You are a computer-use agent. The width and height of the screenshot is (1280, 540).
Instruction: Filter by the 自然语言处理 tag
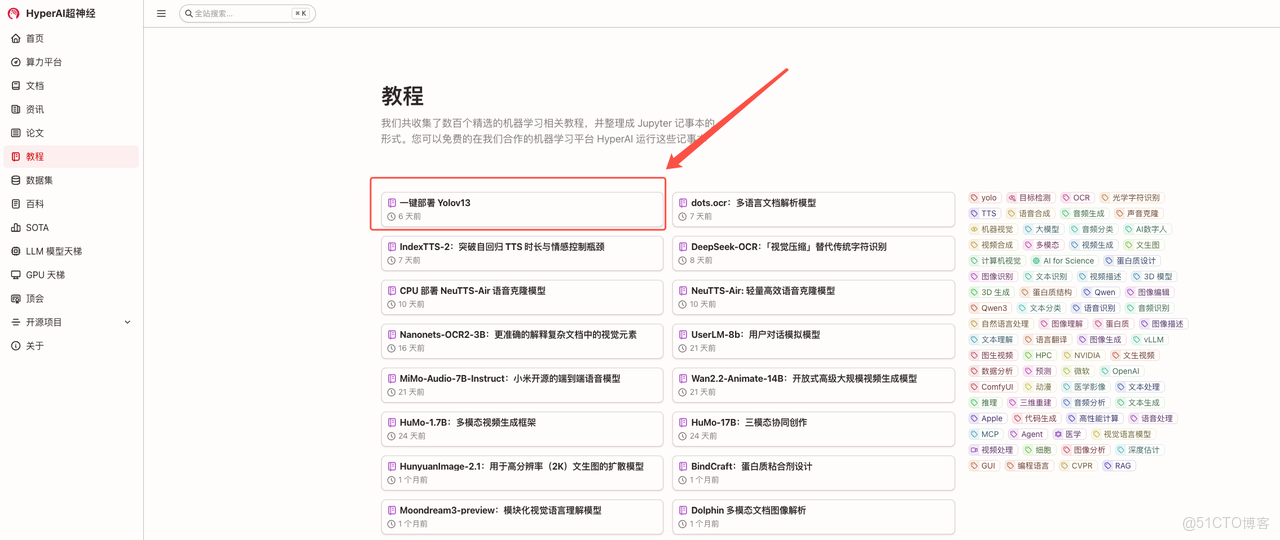click(x=999, y=324)
